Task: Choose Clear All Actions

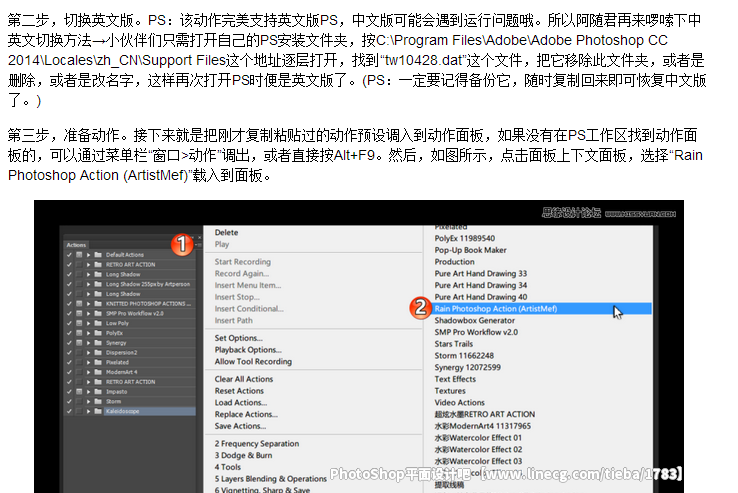Action: (244, 379)
